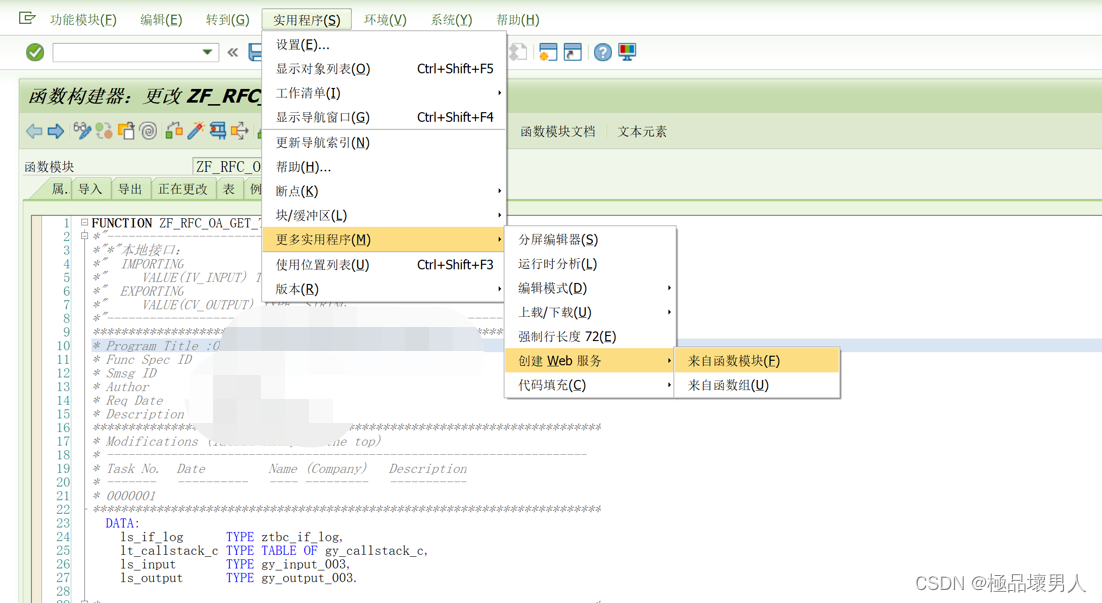Click the Forward arrow navigation icon
The width and height of the screenshot is (1102, 603).
[57, 131]
